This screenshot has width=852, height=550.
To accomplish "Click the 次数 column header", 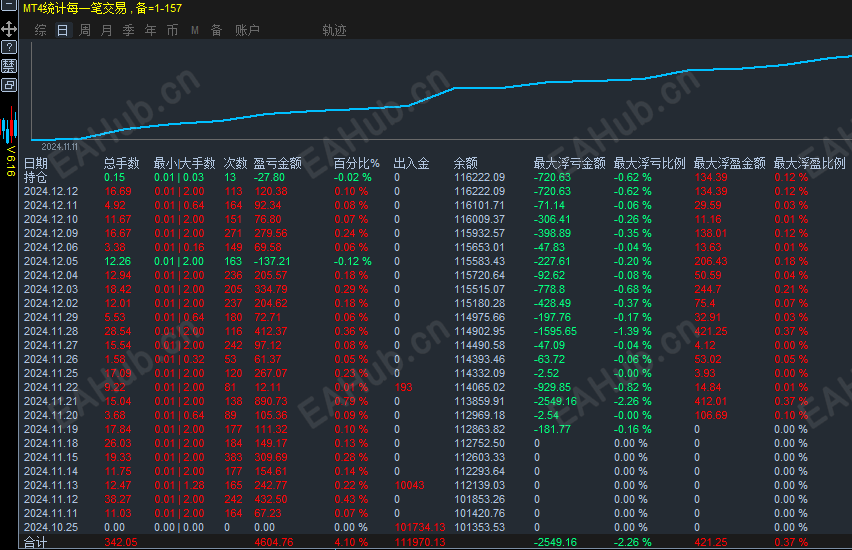I will (235, 163).
